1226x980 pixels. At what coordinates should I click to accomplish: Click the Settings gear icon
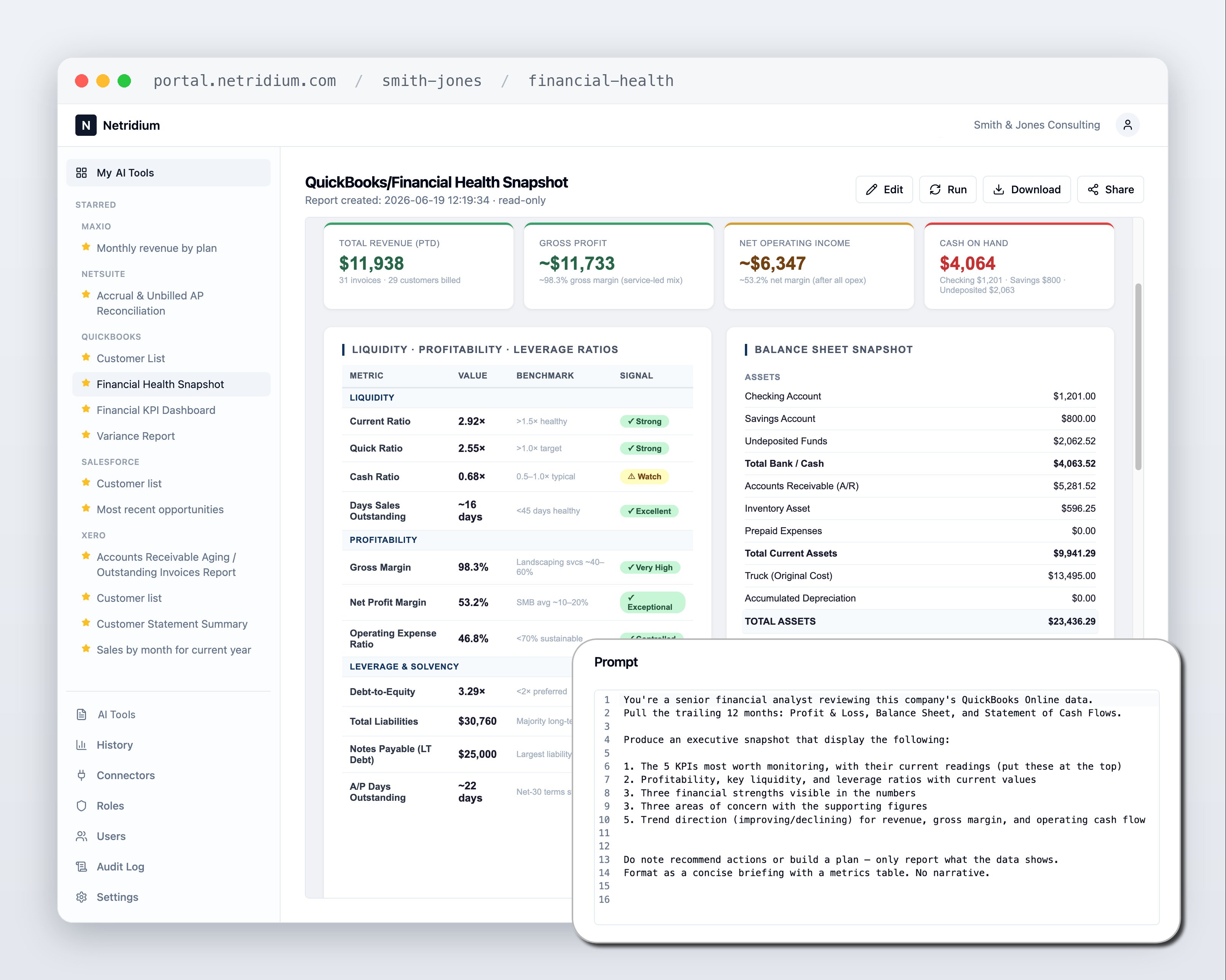tap(81, 897)
